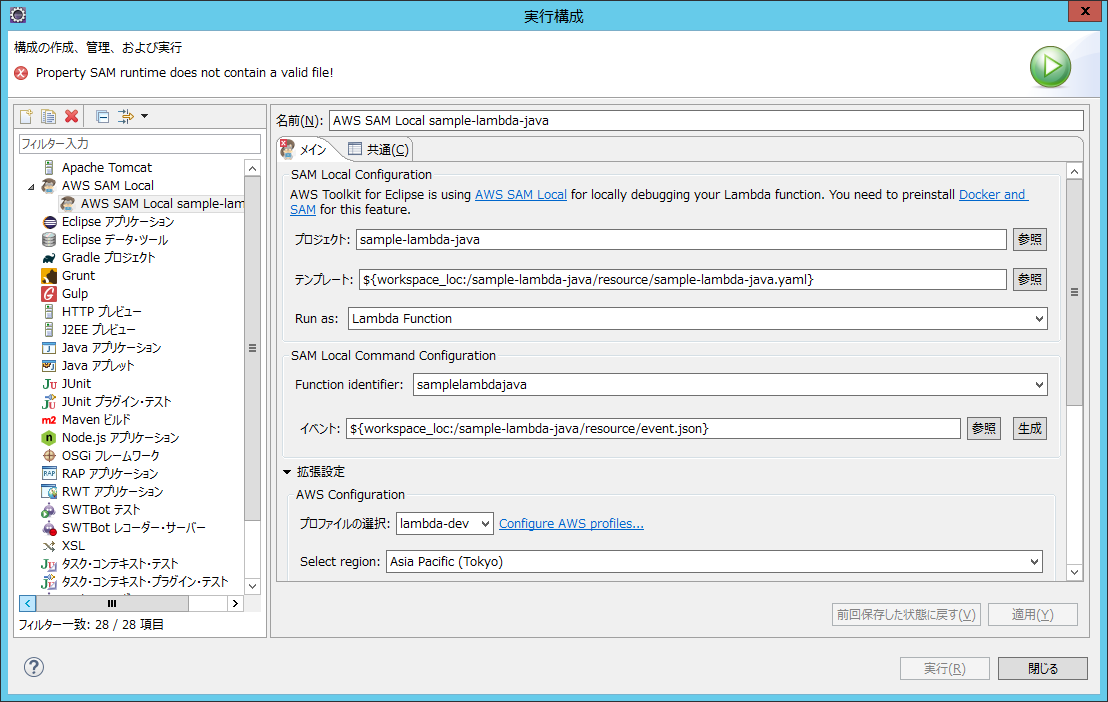The height and width of the screenshot is (702, 1108).
Task: Open the Select region dropdown
Action: point(1034,562)
